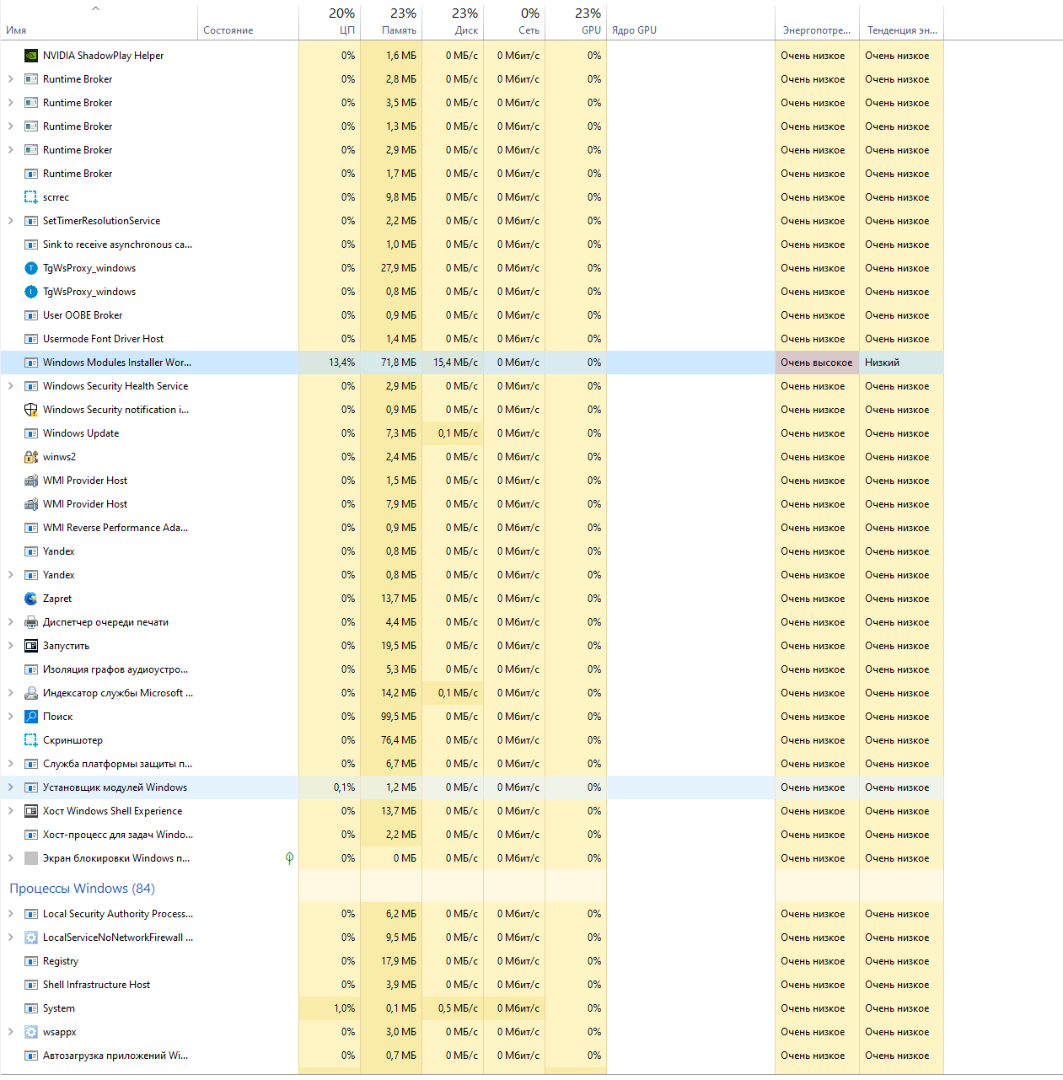
Task: Click the Windows Security notification shield icon
Action: pos(30,410)
